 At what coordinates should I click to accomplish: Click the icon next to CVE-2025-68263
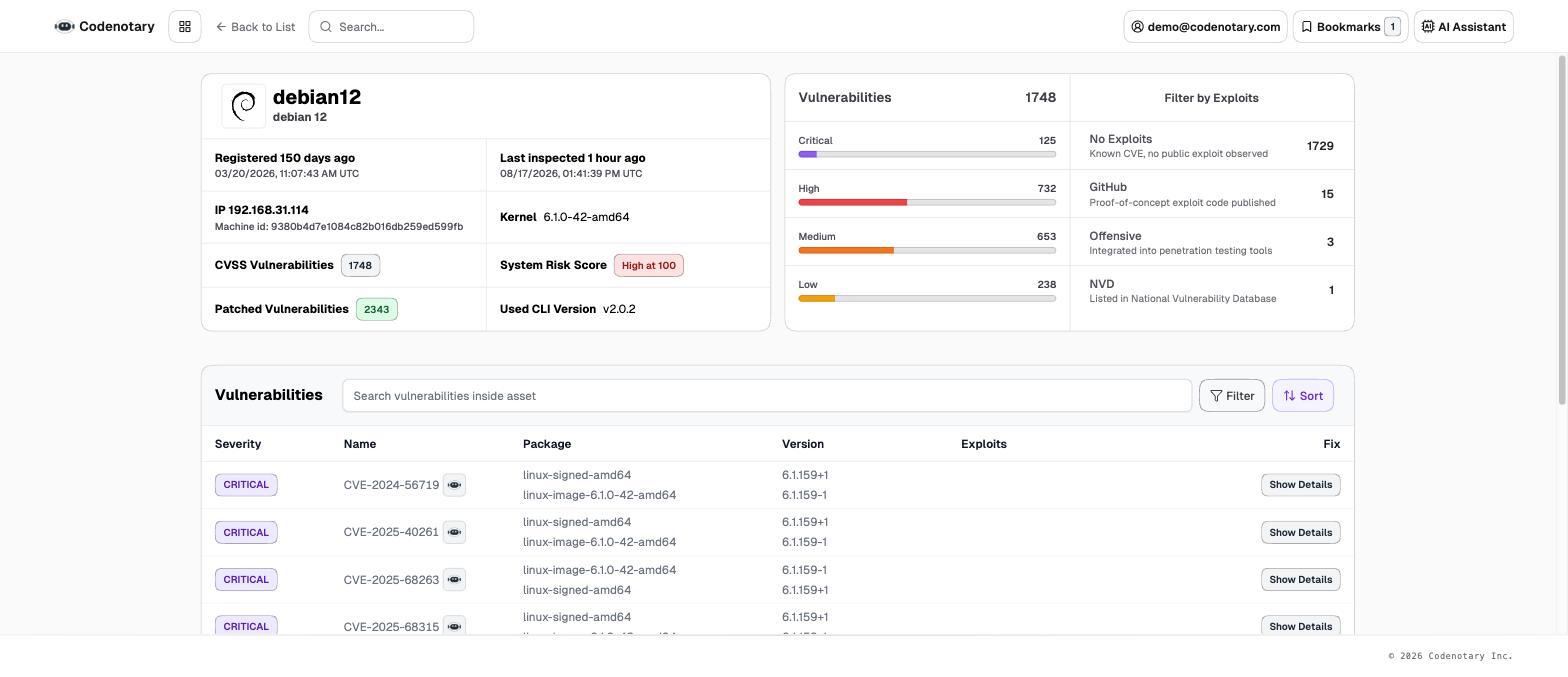click(454, 580)
